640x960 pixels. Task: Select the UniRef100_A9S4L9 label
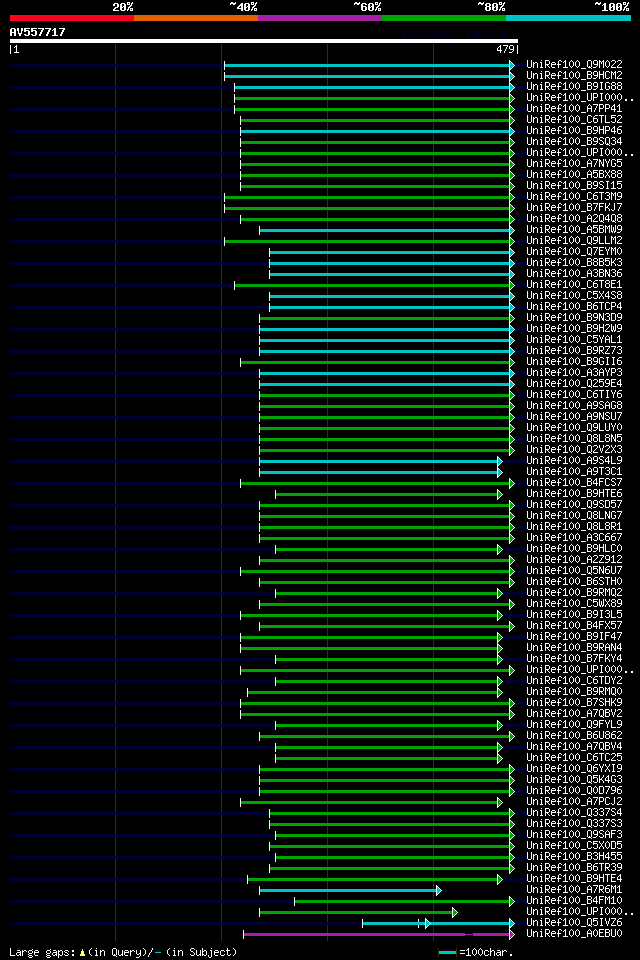point(574,461)
